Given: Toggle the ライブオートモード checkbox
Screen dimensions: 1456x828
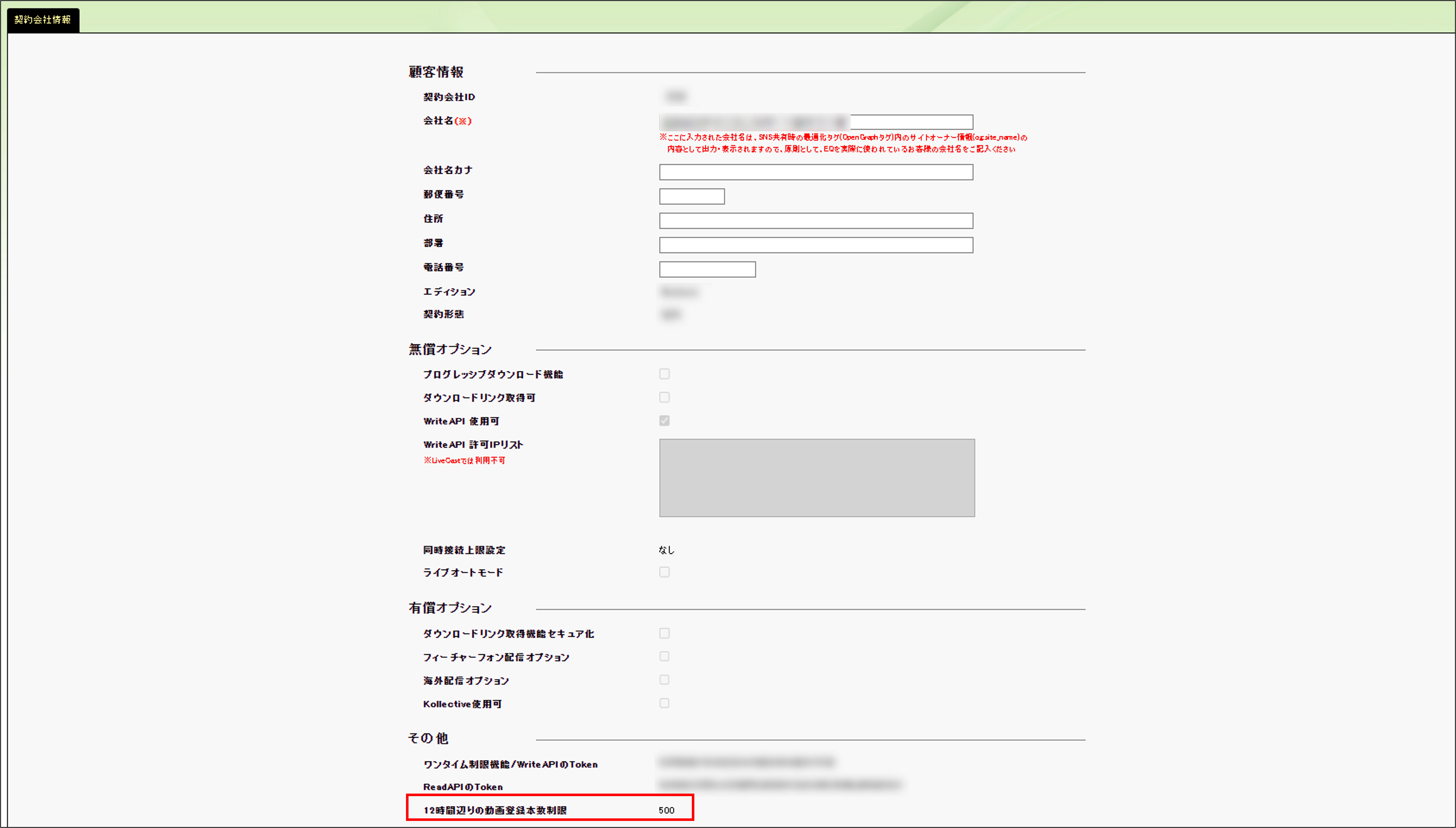Looking at the screenshot, I should tap(664, 571).
